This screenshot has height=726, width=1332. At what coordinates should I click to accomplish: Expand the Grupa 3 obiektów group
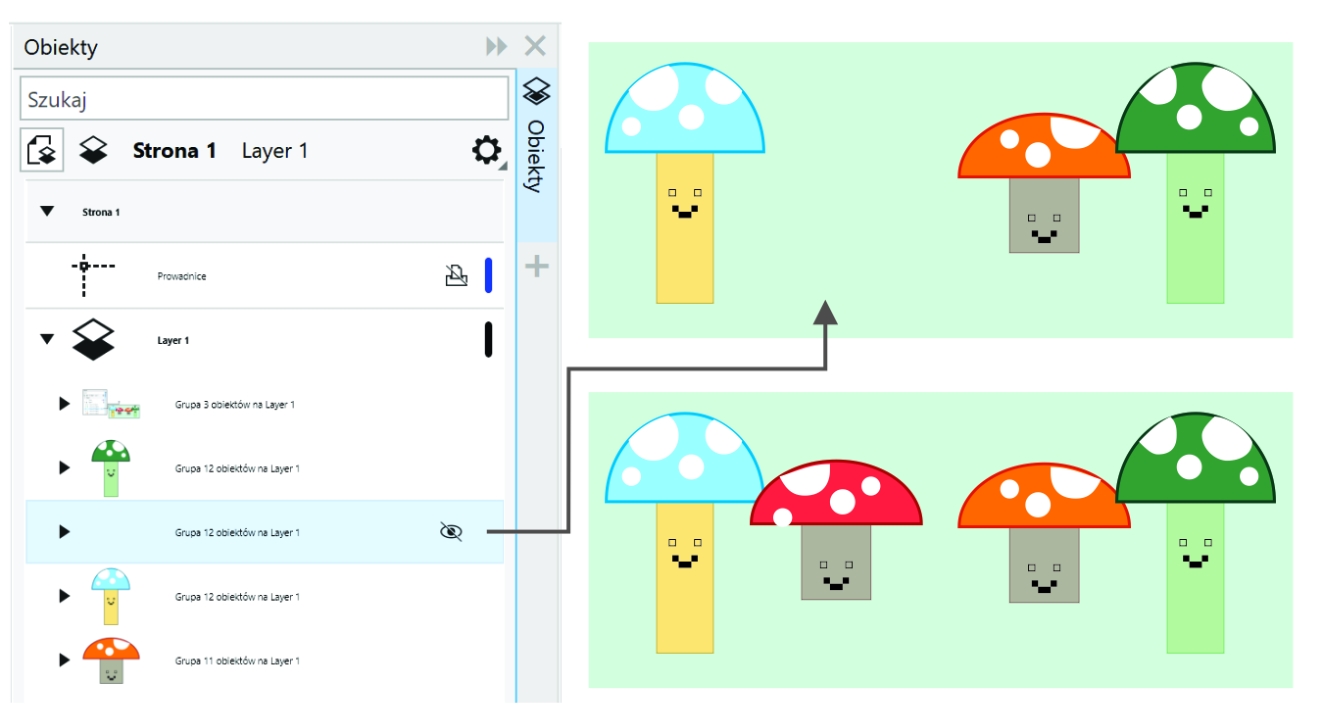(65, 404)
